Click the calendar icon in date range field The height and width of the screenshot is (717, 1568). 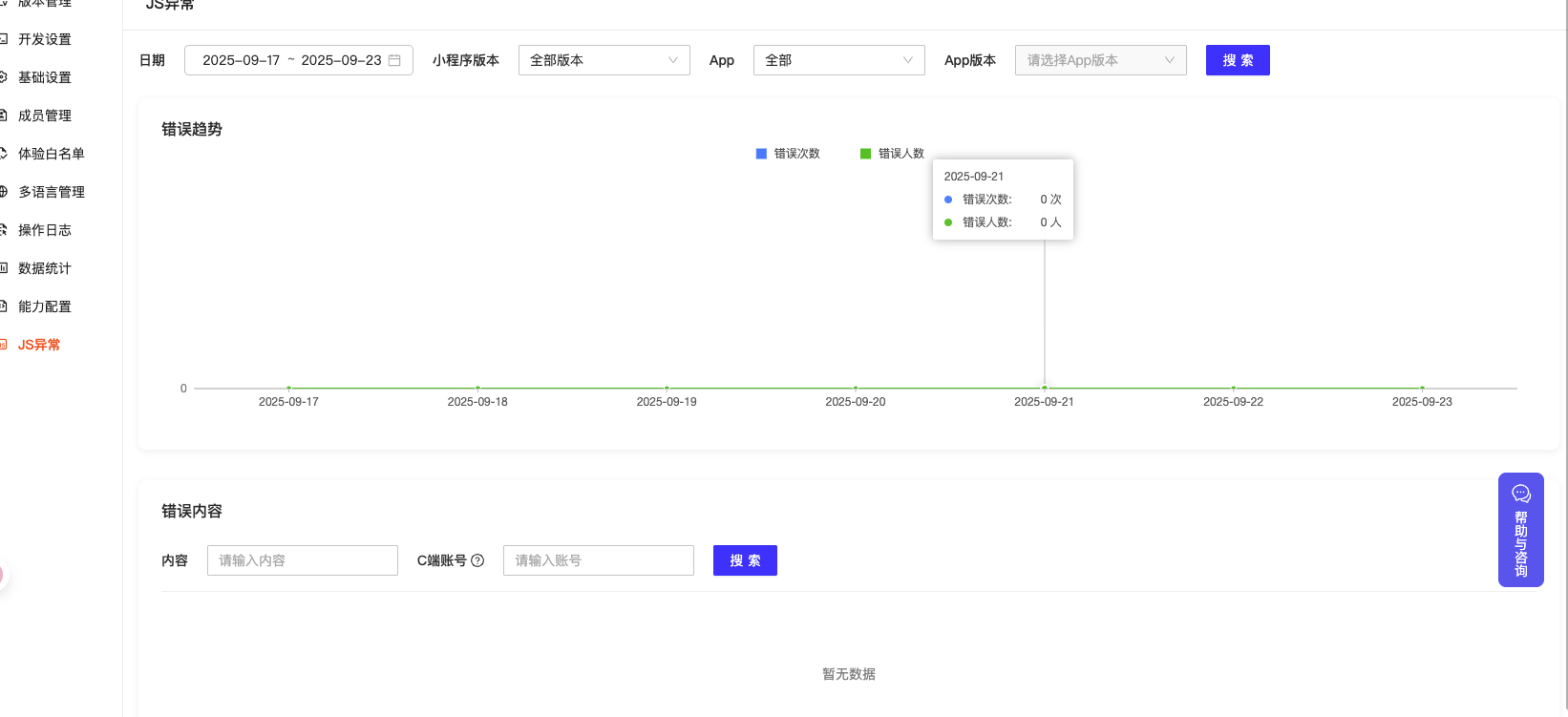[394, 60]
